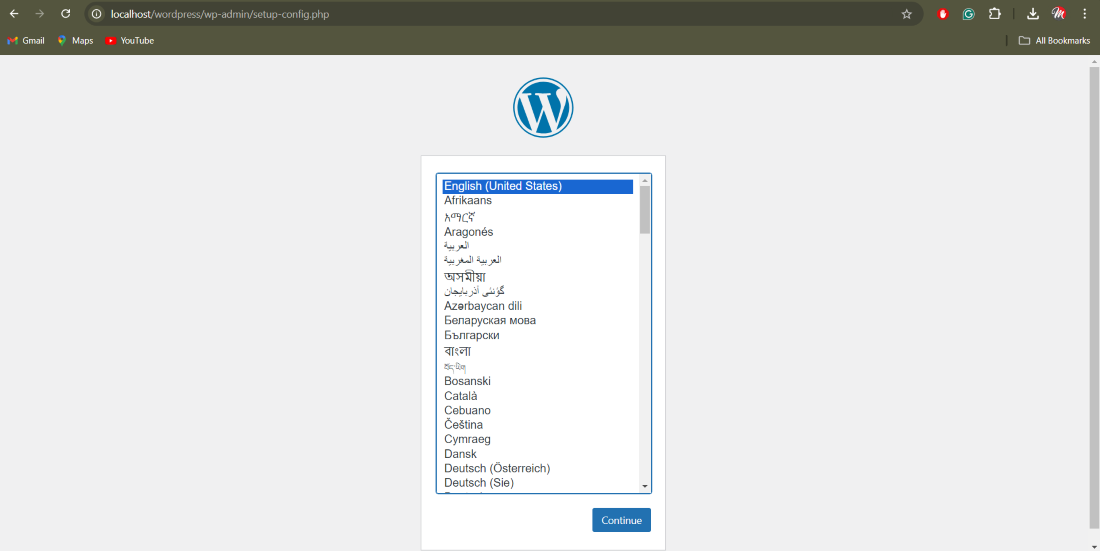Select the Bengali বাংলা entry
Image resolution: width=1100 pixels, height=551 pixels.
[x=537, y=351]
